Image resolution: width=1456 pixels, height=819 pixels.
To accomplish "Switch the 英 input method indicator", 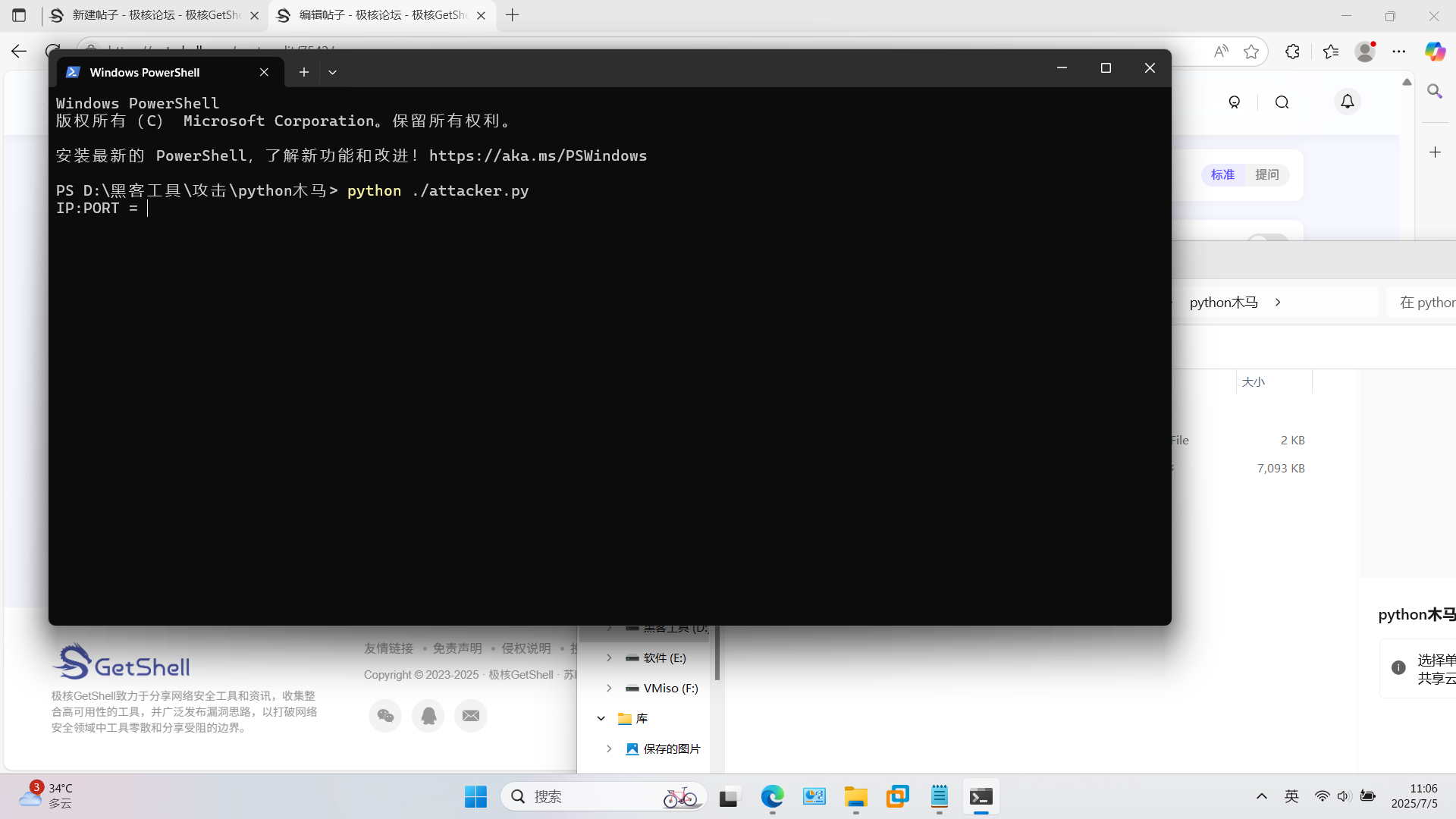I will (1292, 796).
